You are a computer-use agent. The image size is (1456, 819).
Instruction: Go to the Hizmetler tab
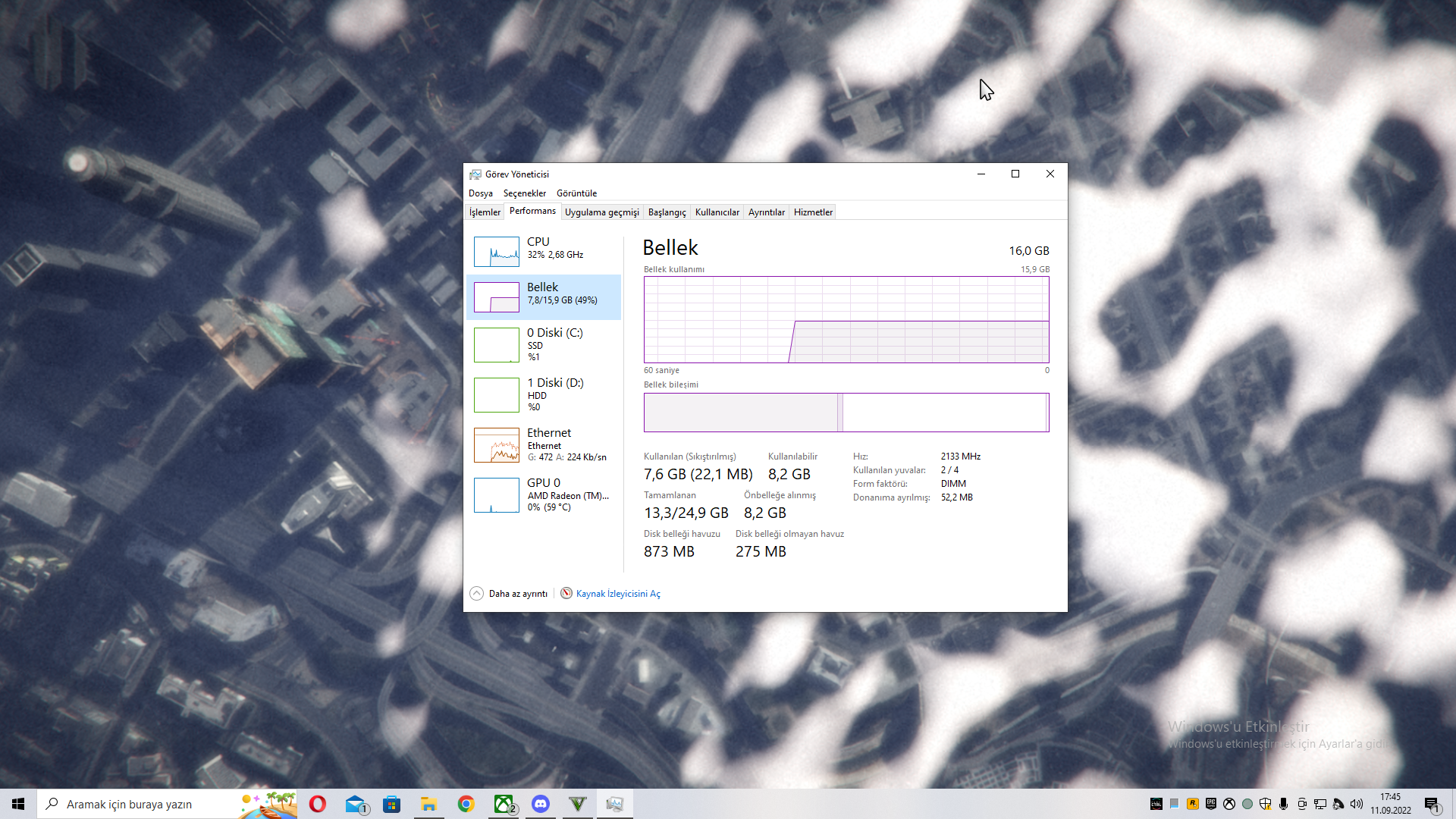pos(813,212)
